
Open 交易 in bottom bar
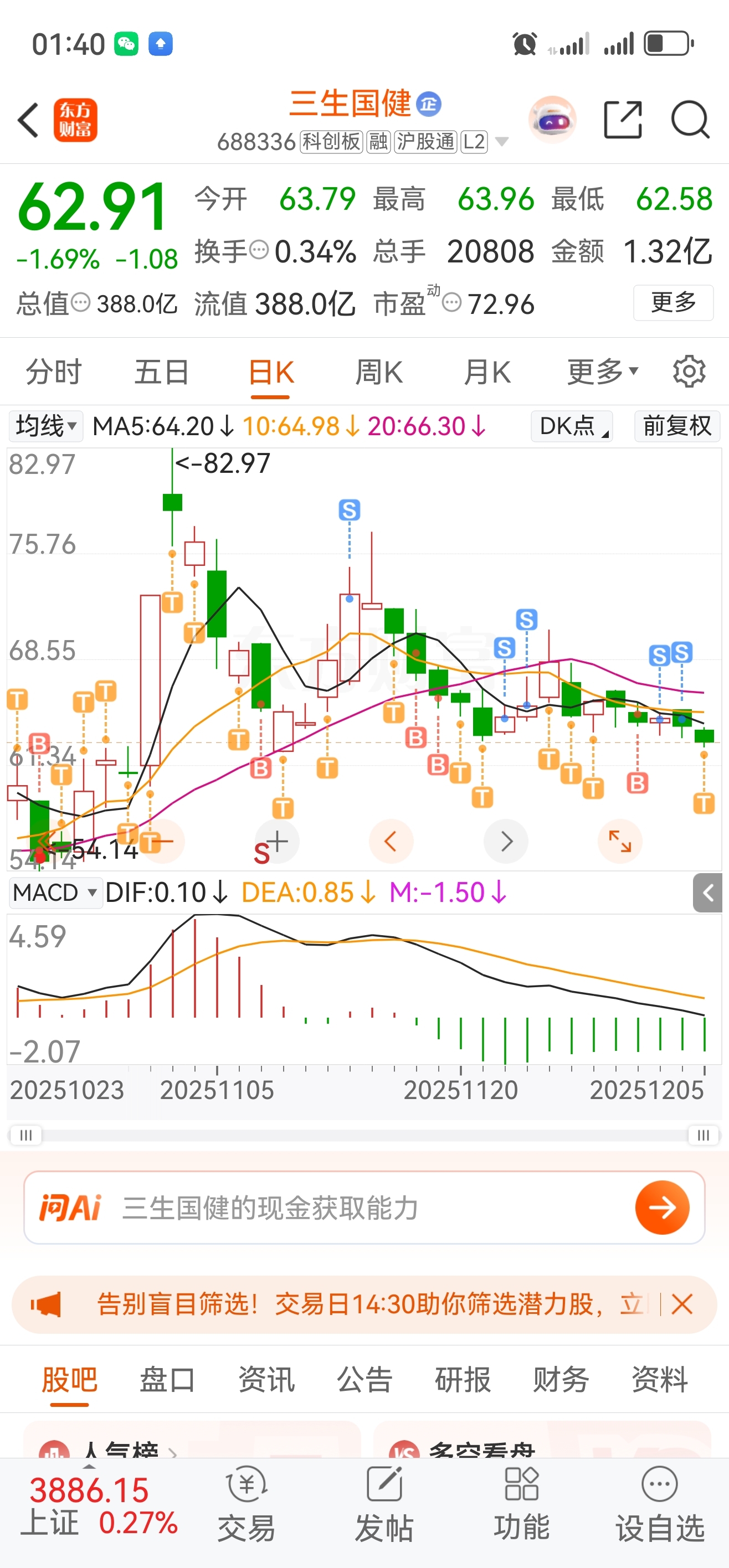pyautogui.click(x=247, y=1504)
